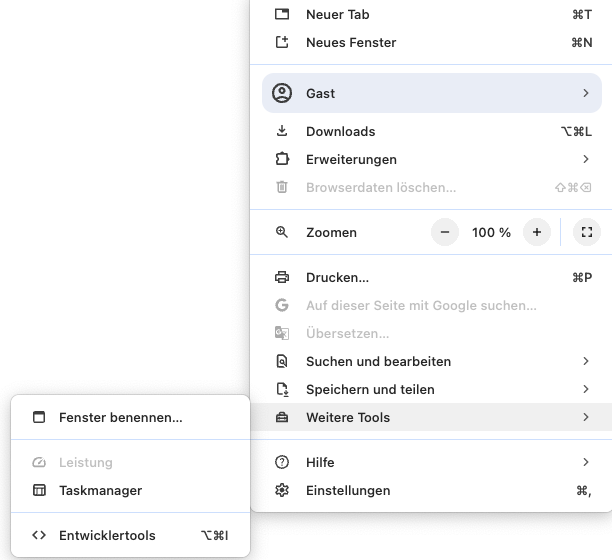
Task: Click the Neuer Tab icon
Action: tap(282, 14)
